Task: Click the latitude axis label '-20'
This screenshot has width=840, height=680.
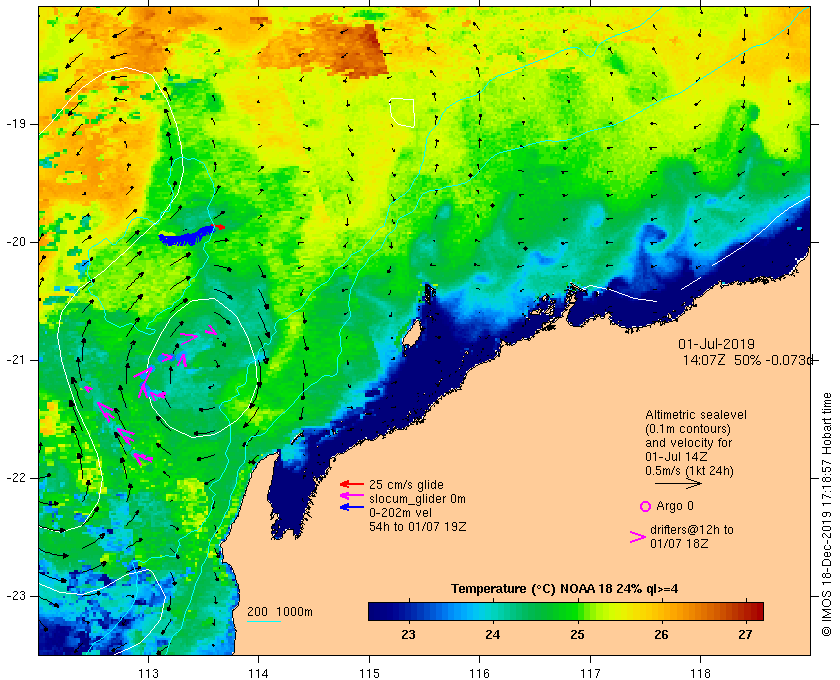Action: 15,242
